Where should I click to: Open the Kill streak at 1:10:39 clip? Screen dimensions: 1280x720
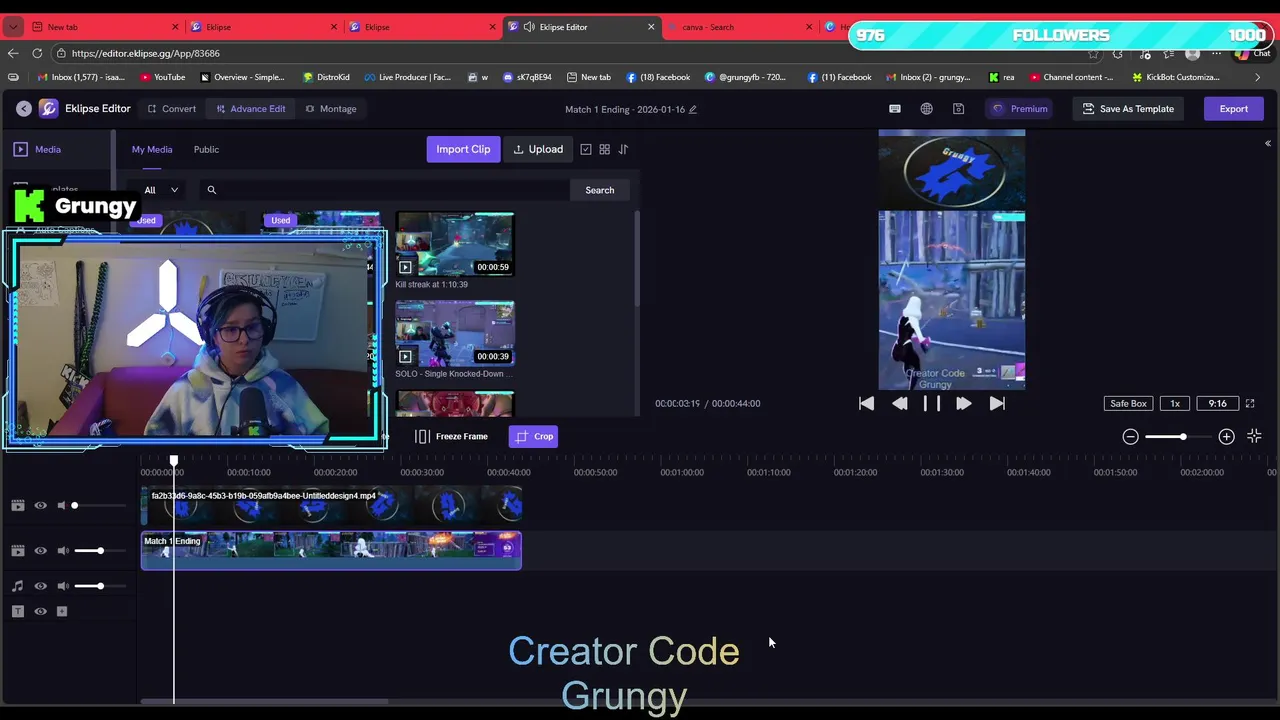(455, 243)
